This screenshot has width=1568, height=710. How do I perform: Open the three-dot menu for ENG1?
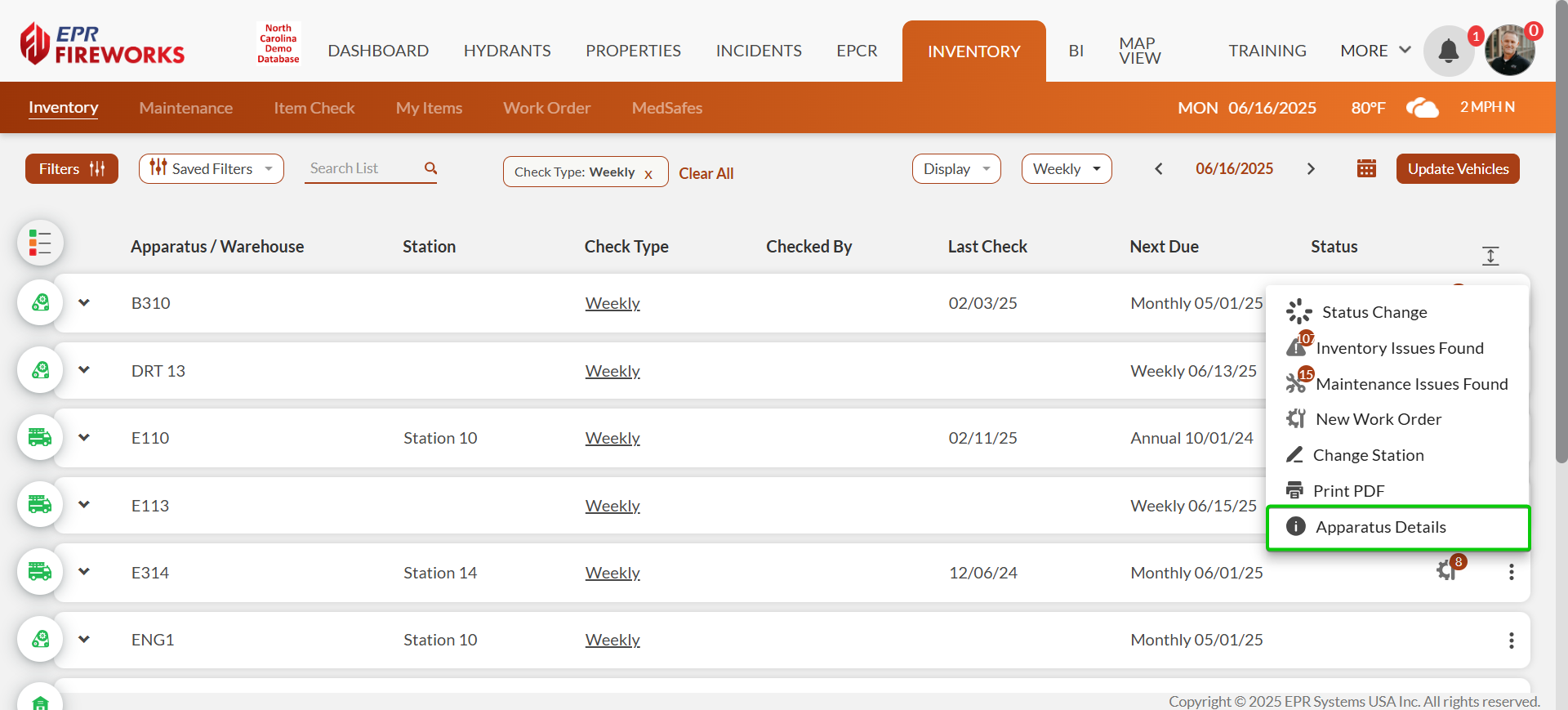[x=1511, y=640]
